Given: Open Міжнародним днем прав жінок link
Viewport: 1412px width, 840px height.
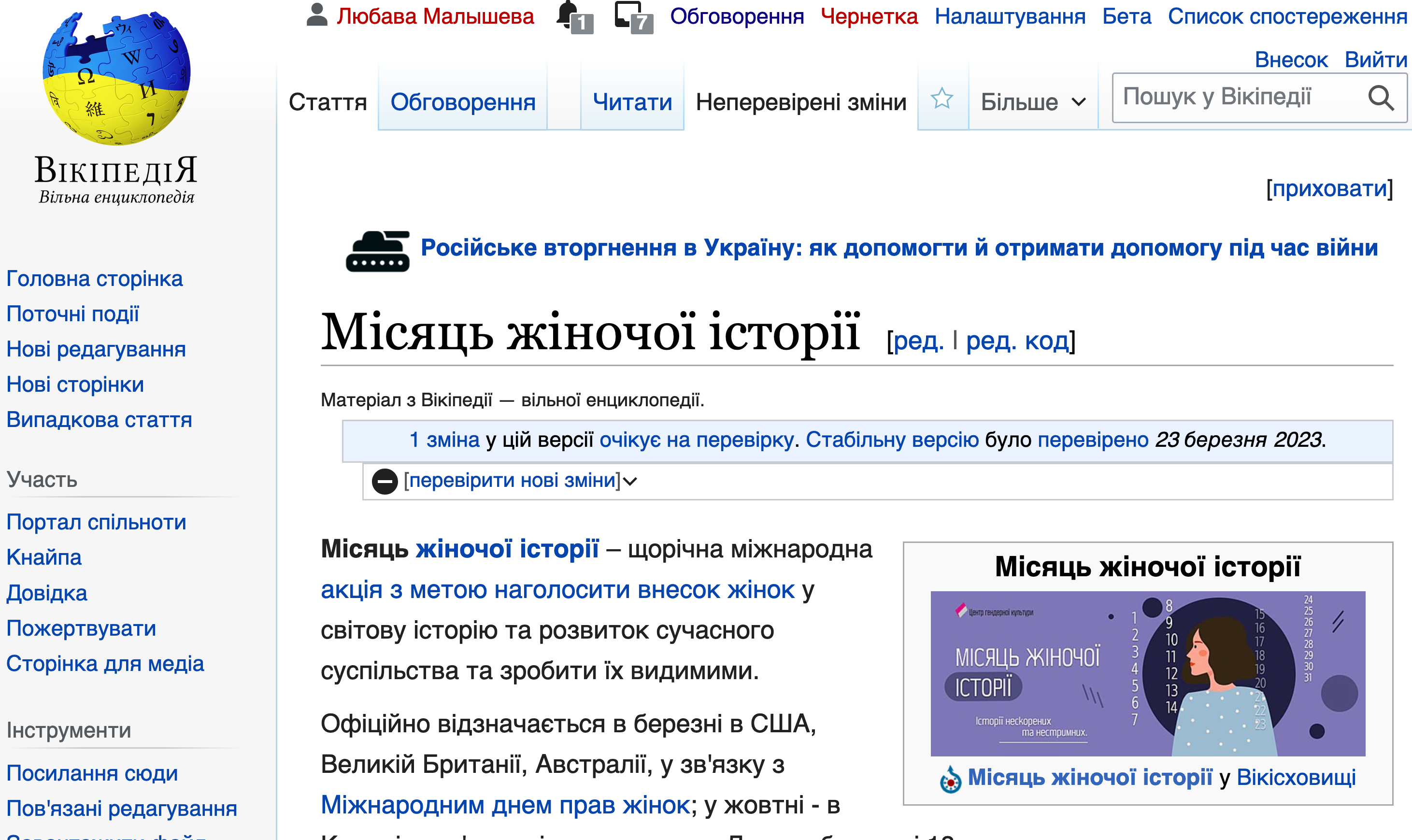Looking at the screenshot, I should [505, 805].
